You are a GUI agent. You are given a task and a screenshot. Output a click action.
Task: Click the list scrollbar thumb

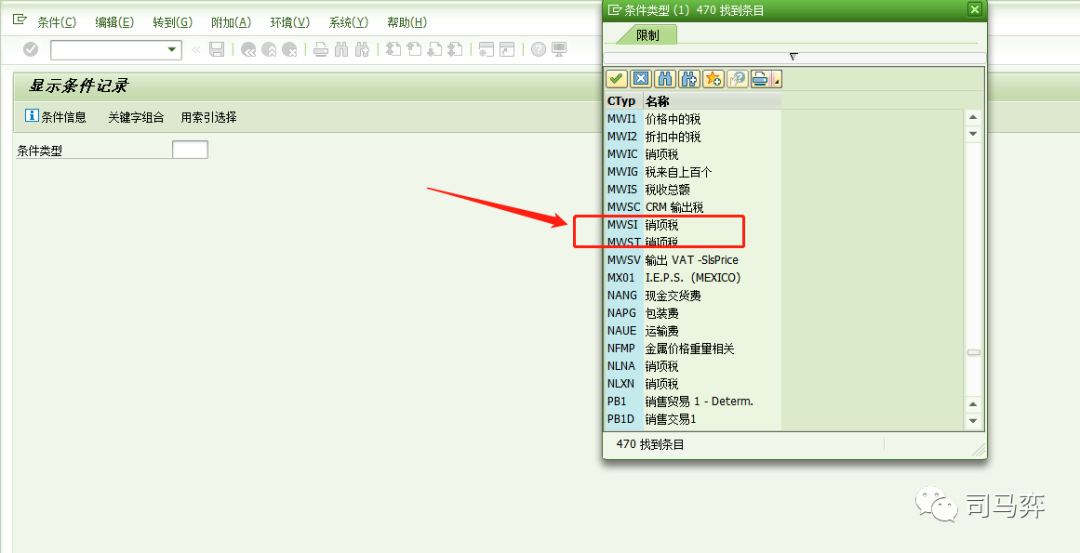[973, 352]
